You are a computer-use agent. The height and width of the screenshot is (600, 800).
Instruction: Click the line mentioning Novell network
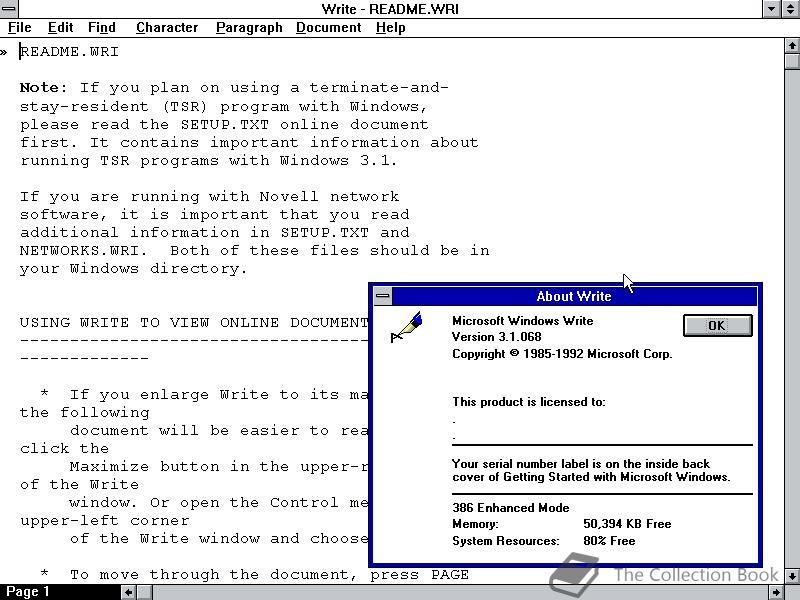pos(209,196)
